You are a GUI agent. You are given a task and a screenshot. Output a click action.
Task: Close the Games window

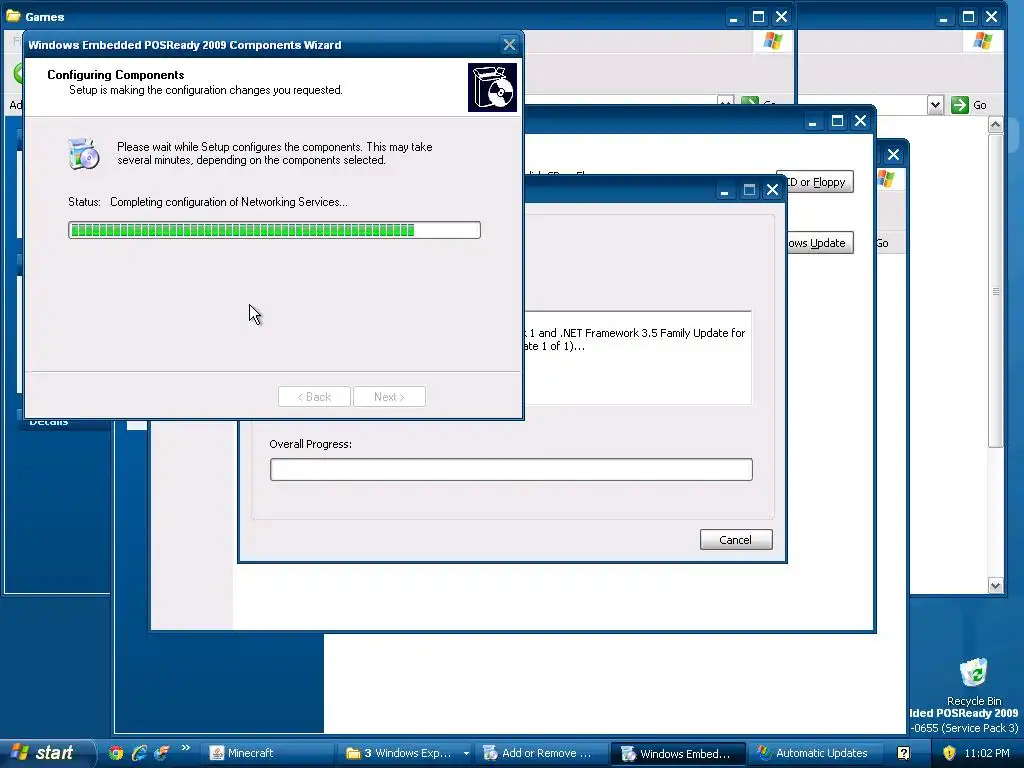[782, 17]
